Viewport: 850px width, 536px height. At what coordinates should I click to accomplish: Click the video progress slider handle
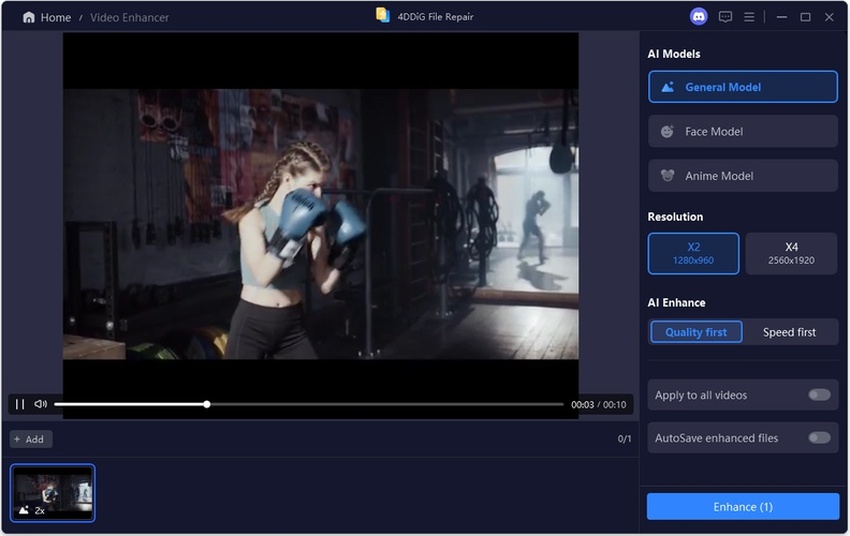(207, 404)
